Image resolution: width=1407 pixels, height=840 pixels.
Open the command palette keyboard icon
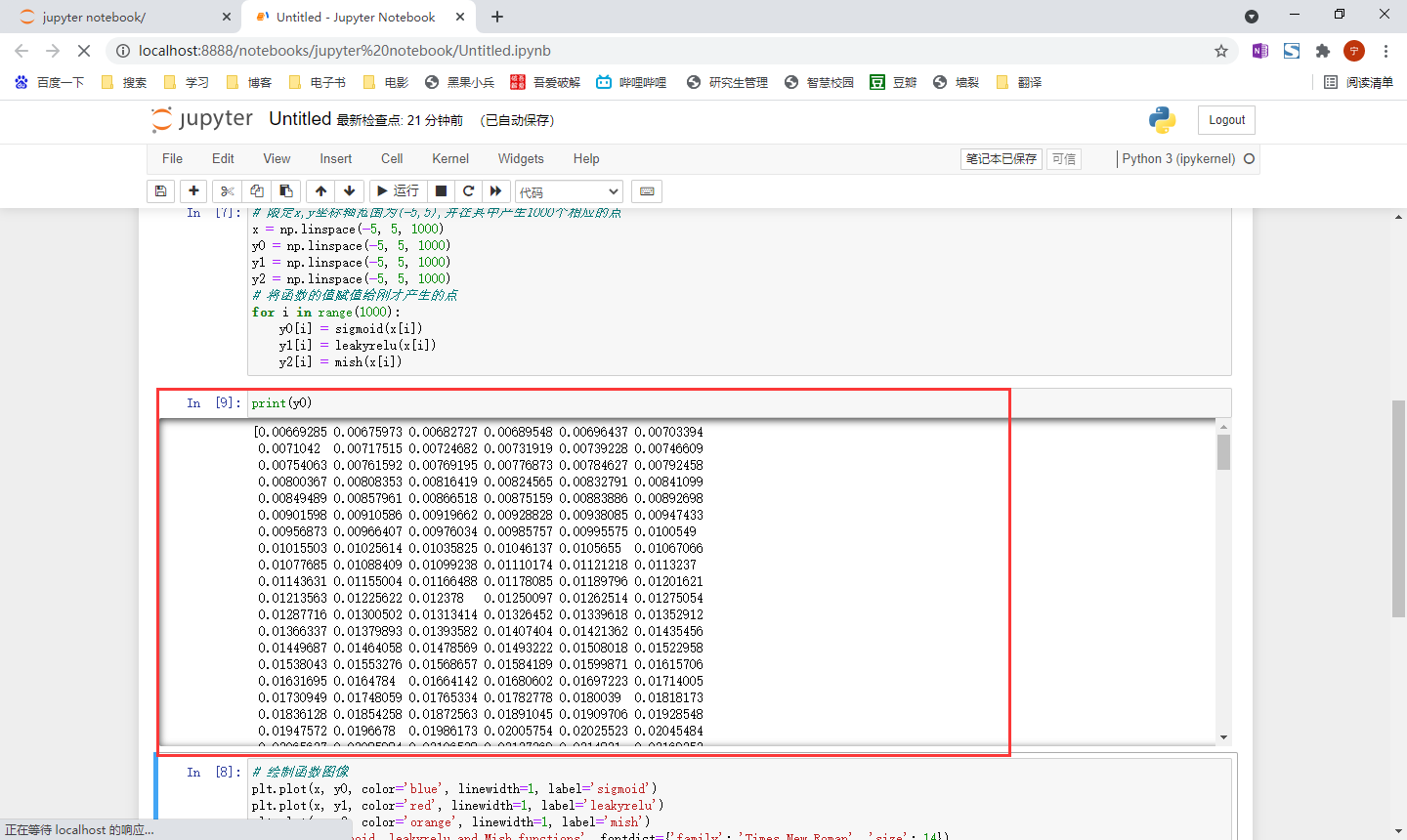point(647,191)
